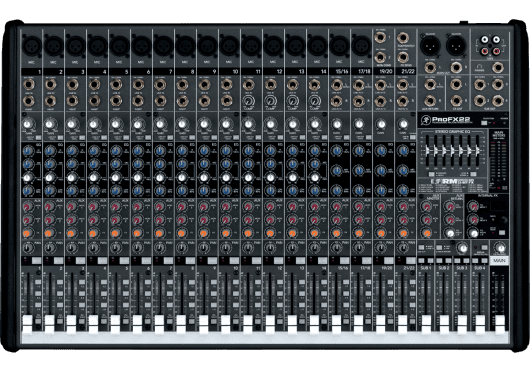Click the channel 14 compressor knob

(x=314, y=100)
